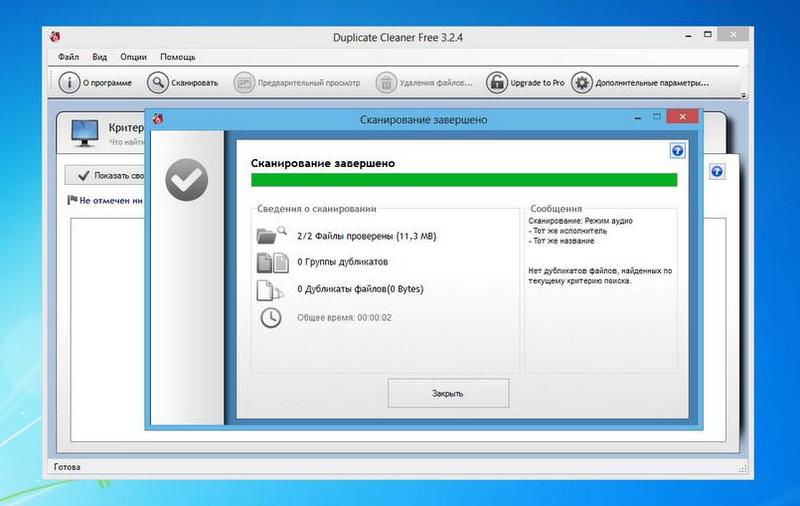Open the Вид menu
Screen dimensions: 800x506
(x=99, y=57)
